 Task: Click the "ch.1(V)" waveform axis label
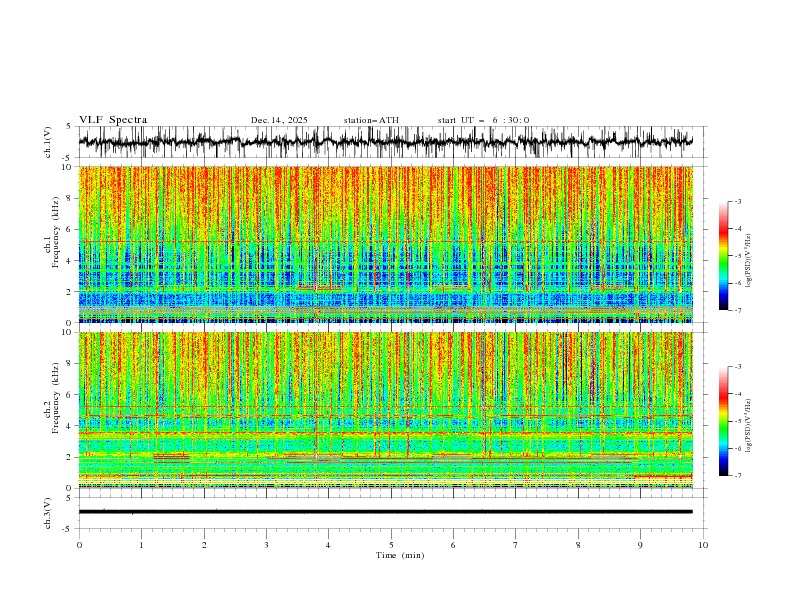pos(48,142)
